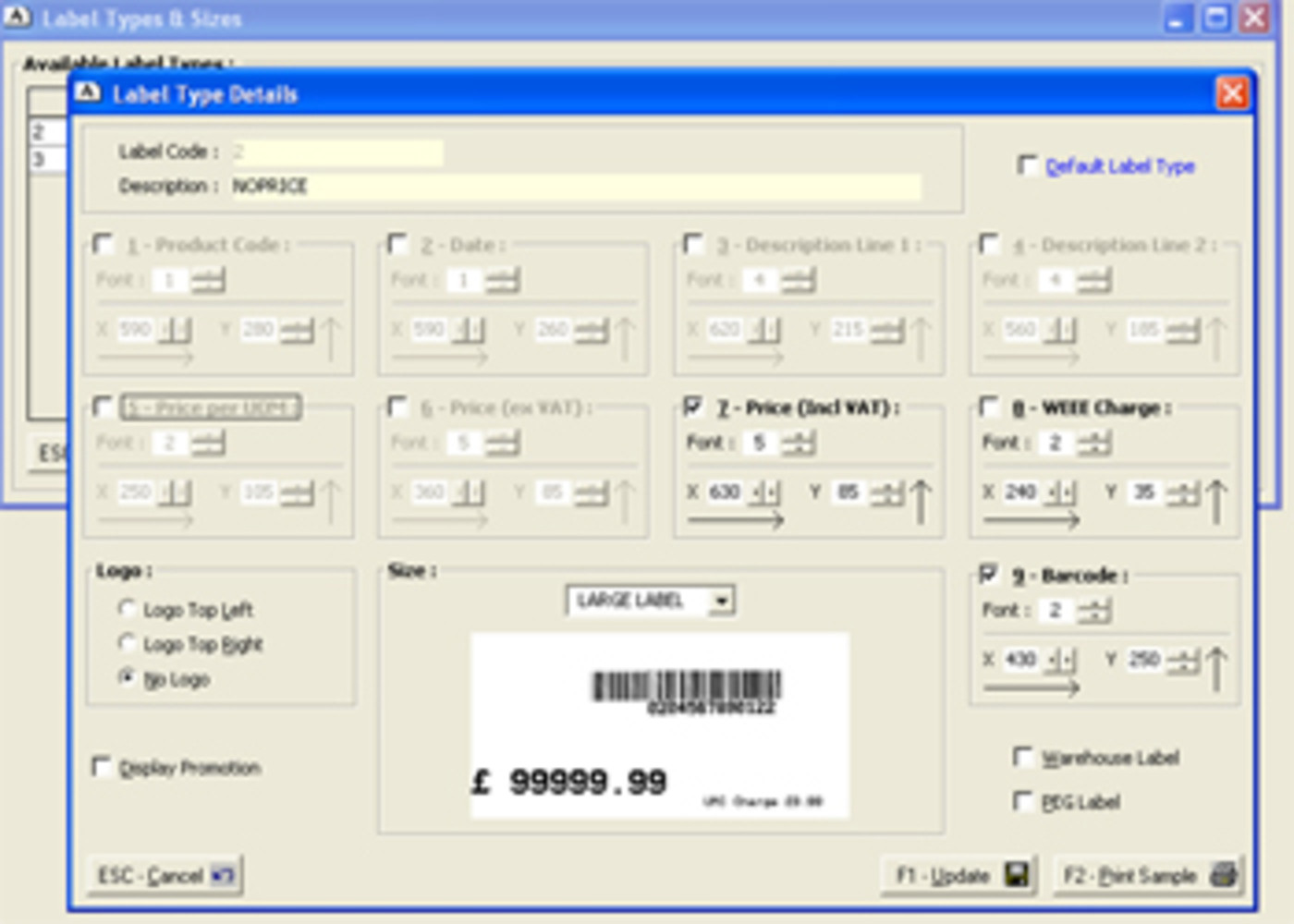
Task: Tick the Warehouse Label checkbox
Action: click(x=1022, y=757)
